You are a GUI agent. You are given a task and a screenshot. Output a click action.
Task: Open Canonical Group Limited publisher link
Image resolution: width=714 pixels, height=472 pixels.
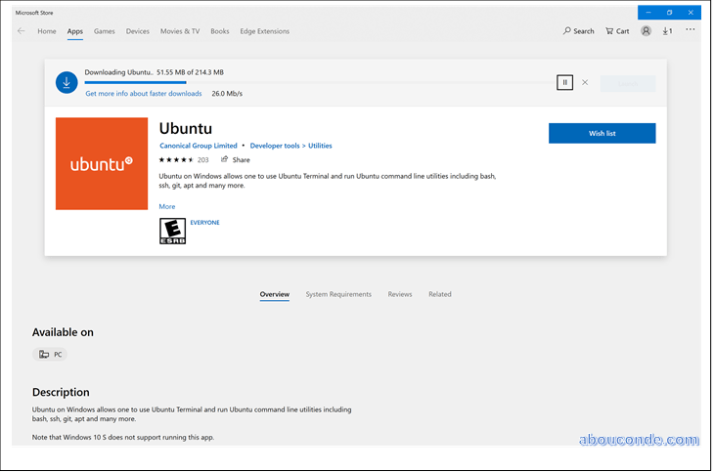pyautogui.click(x=198, y=146)
